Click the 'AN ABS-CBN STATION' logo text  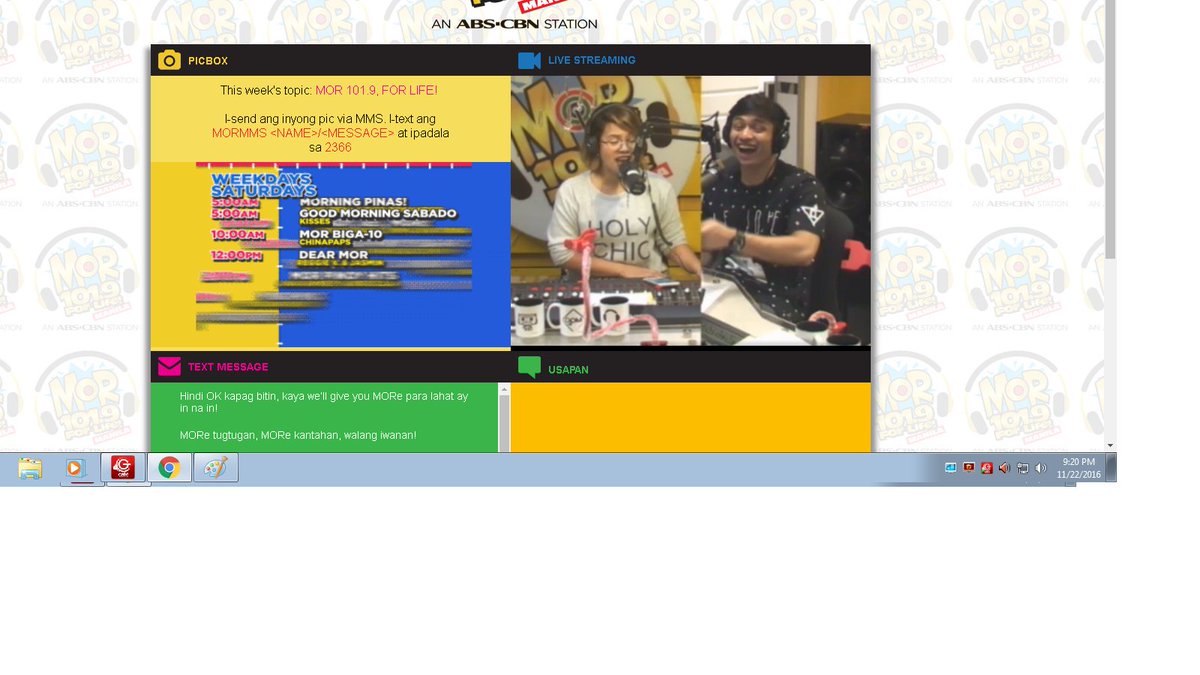[x=514, y=24]
